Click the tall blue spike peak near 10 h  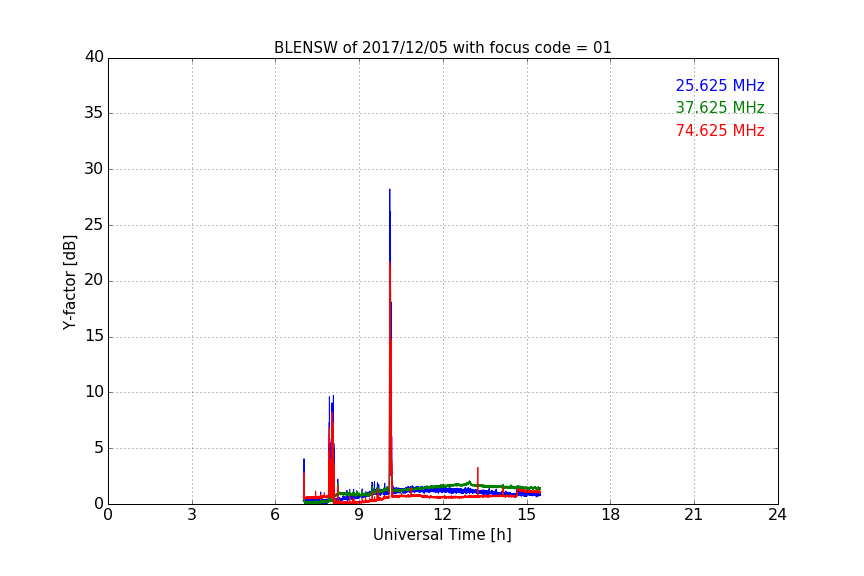(390, 191)
